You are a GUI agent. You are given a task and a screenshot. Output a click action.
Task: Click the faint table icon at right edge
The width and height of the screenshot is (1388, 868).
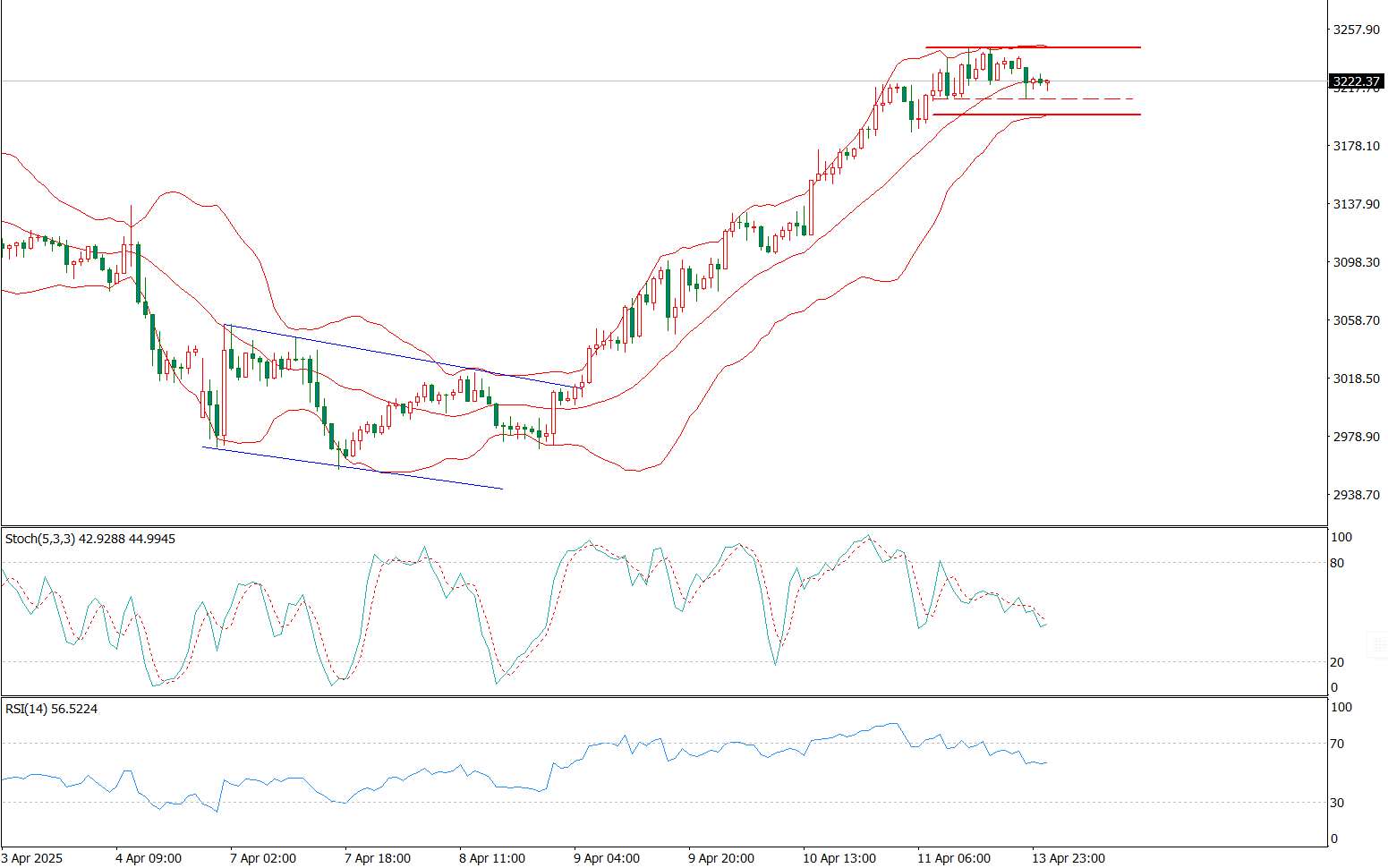point(1378,644)
